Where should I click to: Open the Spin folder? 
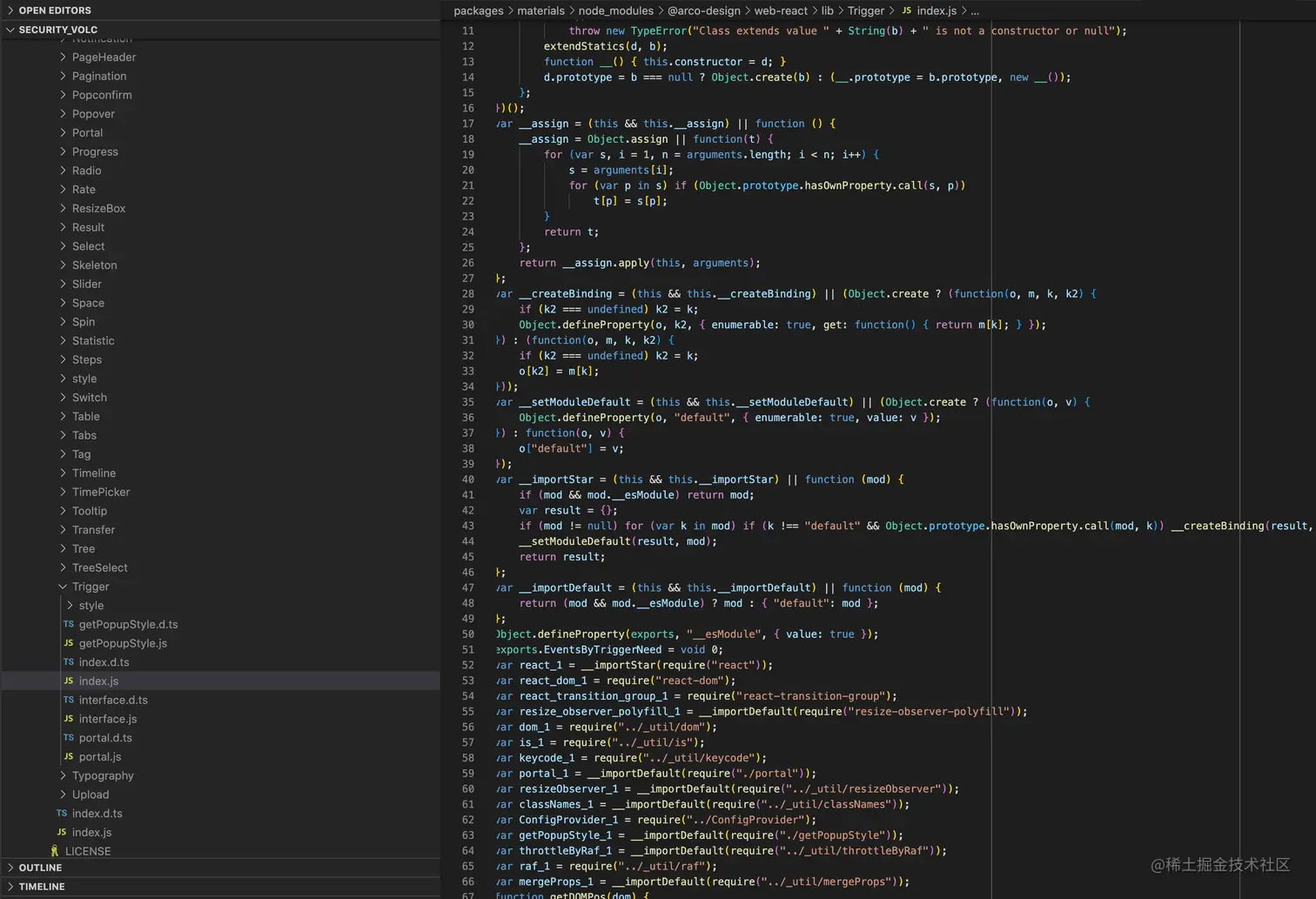84,321
